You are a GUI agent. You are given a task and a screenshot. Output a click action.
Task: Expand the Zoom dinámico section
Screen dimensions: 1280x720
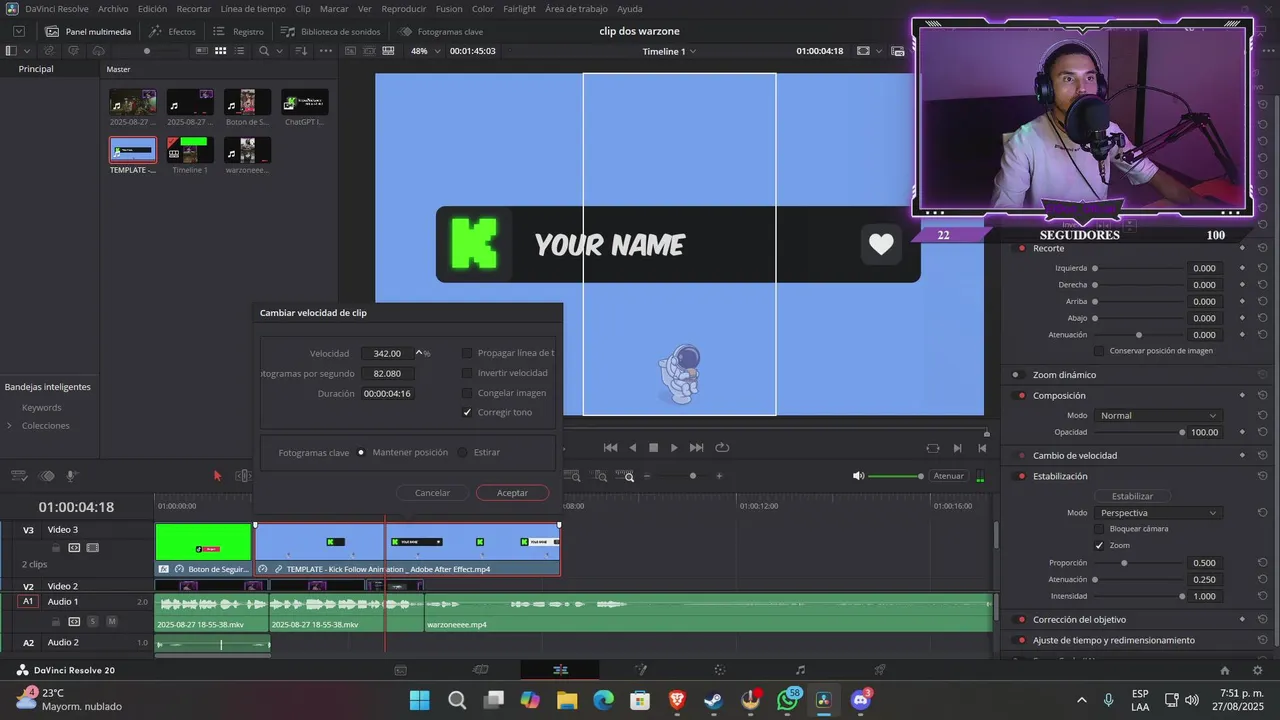[1064, 375]
